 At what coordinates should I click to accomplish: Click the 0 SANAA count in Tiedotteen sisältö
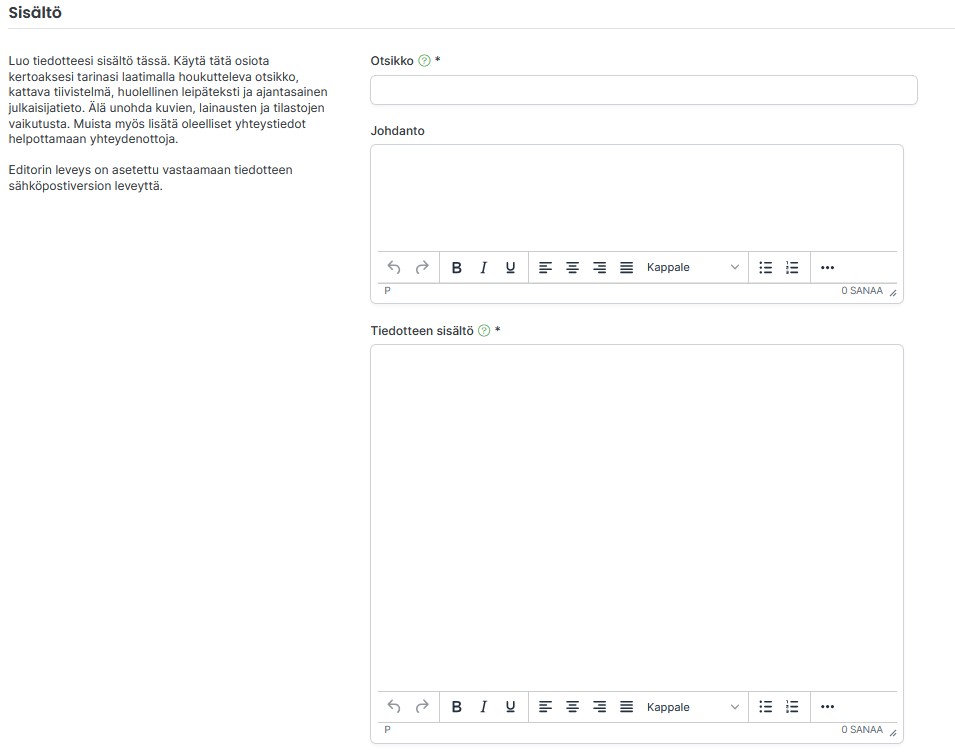pos(862,730)
